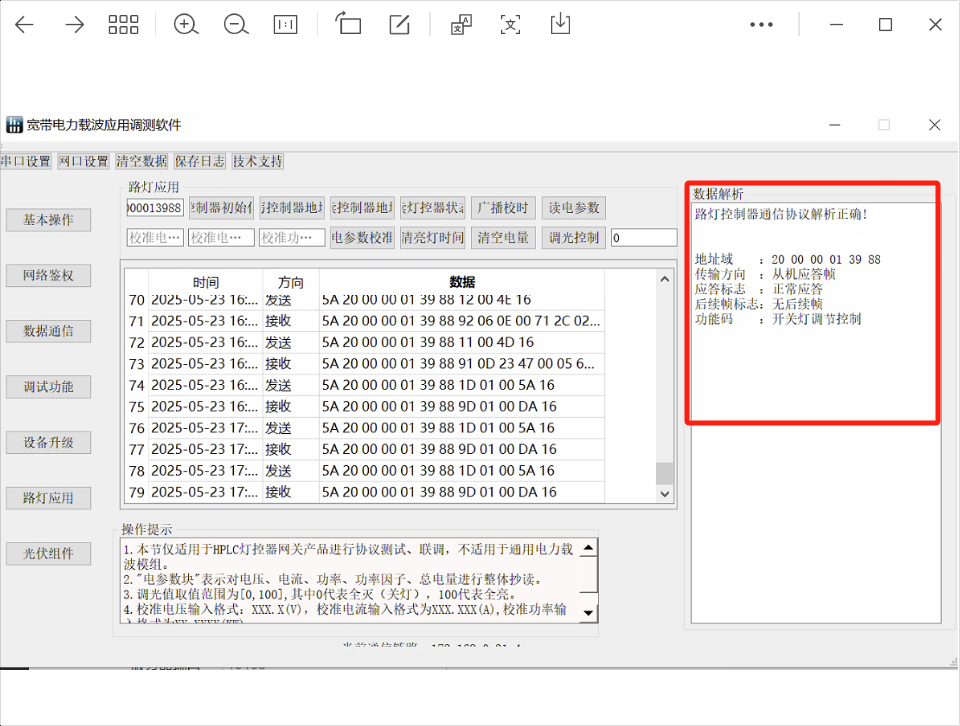Click the OCR text extraction icon
960x726 pixels.
click(x=510, y=24)
